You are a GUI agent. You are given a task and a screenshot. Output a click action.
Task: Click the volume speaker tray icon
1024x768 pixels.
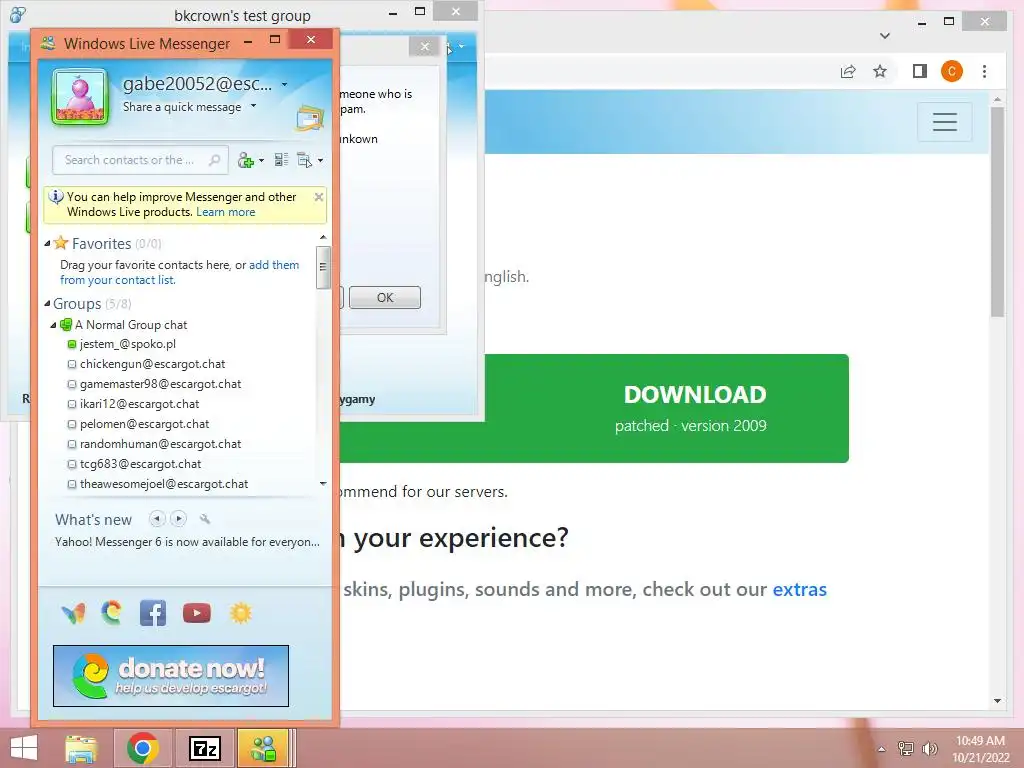point(929,749)
